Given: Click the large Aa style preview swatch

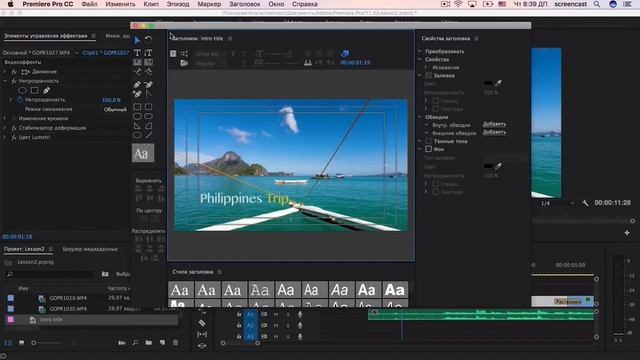Looking at the screenshot, I should click(x=143, y=153).
